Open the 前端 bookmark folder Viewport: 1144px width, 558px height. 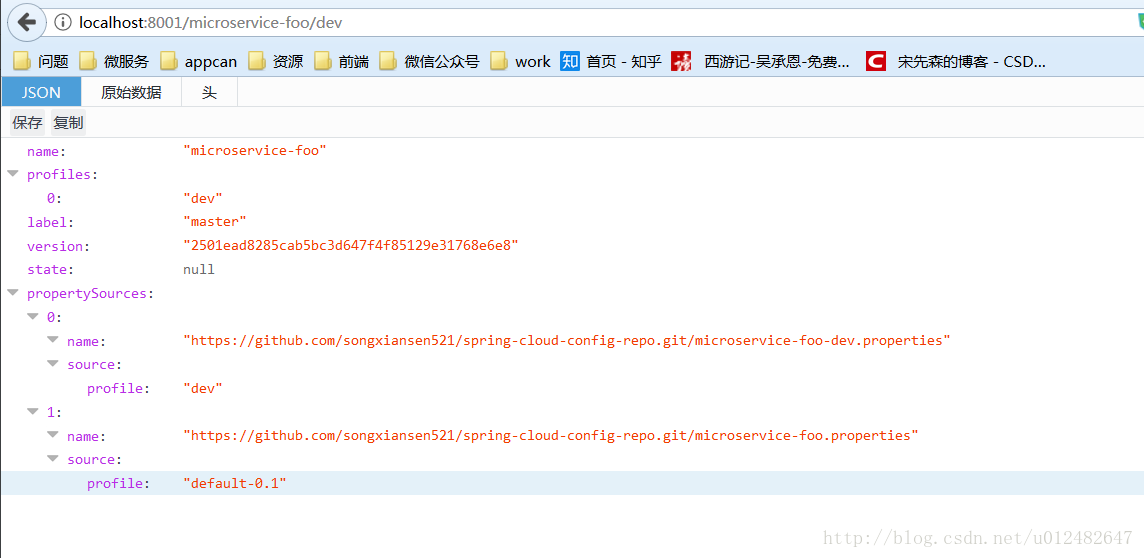(341, 61)
